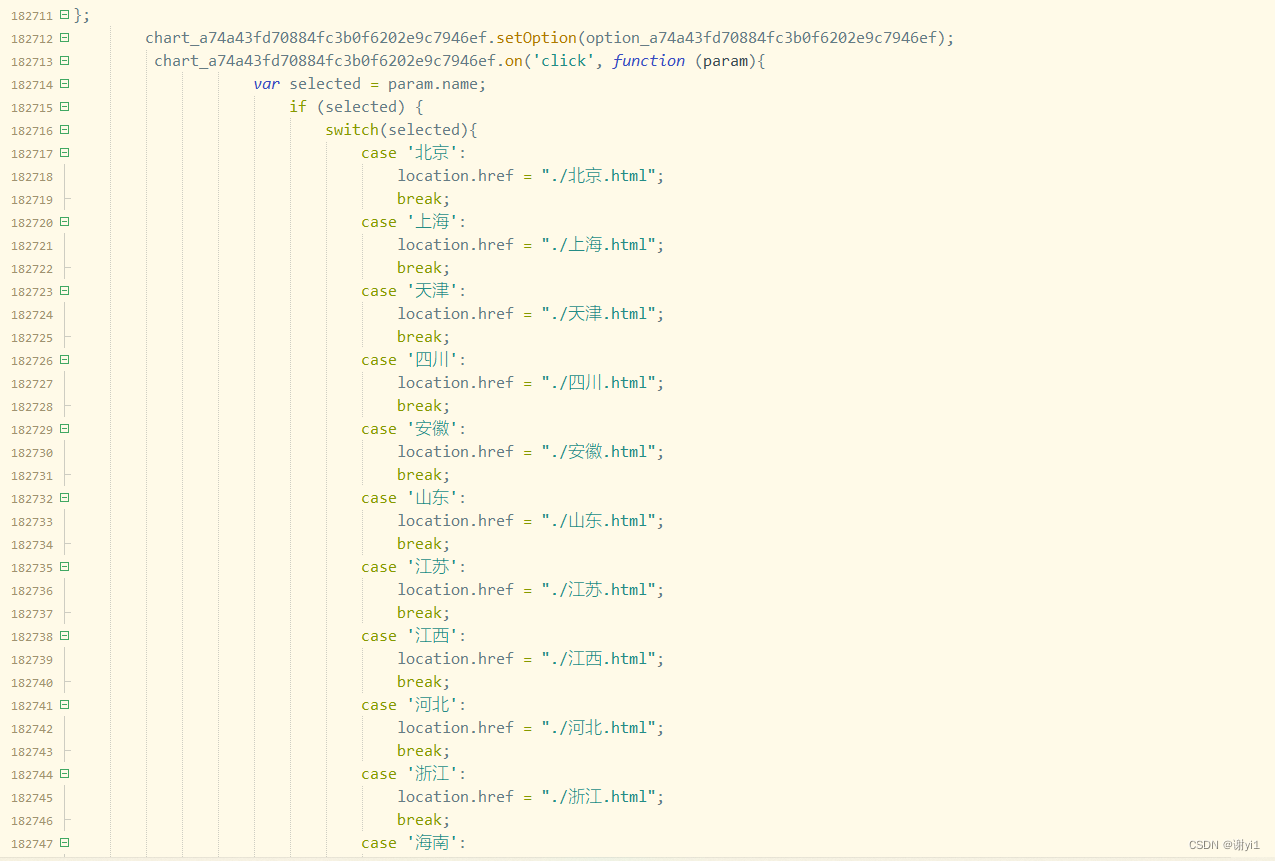This screenshot has height=861, width=1275.
Task: Click the fold icon next to case '天津'
Action: click(63, 291)
